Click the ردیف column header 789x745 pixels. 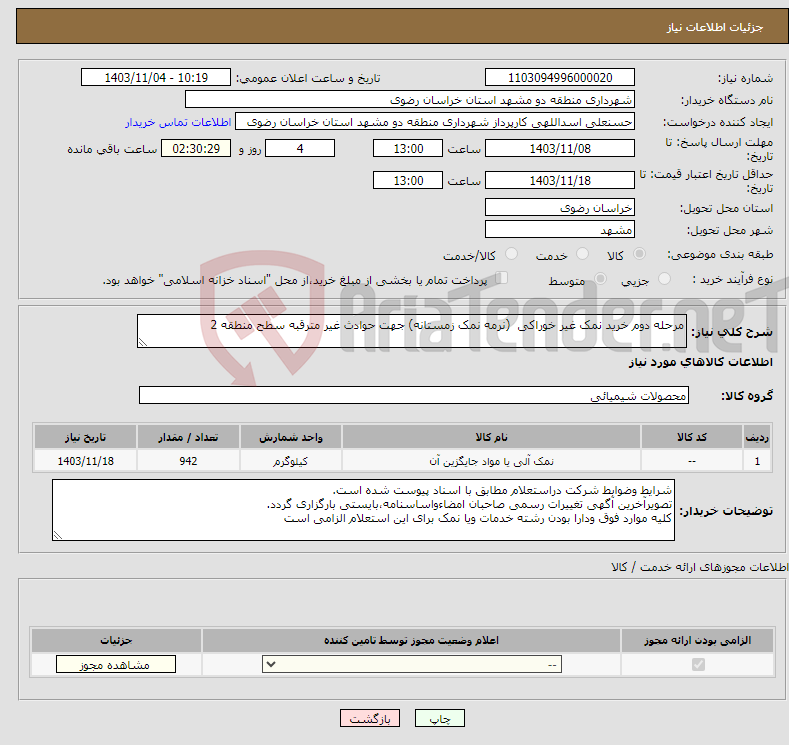point(757,437)
